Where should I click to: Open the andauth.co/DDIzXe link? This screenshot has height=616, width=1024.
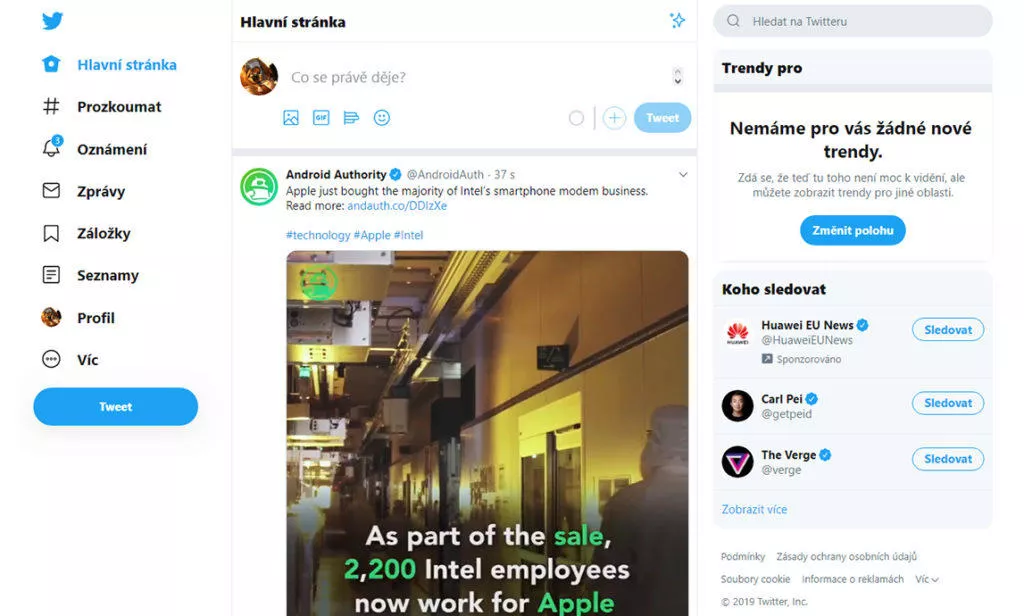tap(397, 206)
